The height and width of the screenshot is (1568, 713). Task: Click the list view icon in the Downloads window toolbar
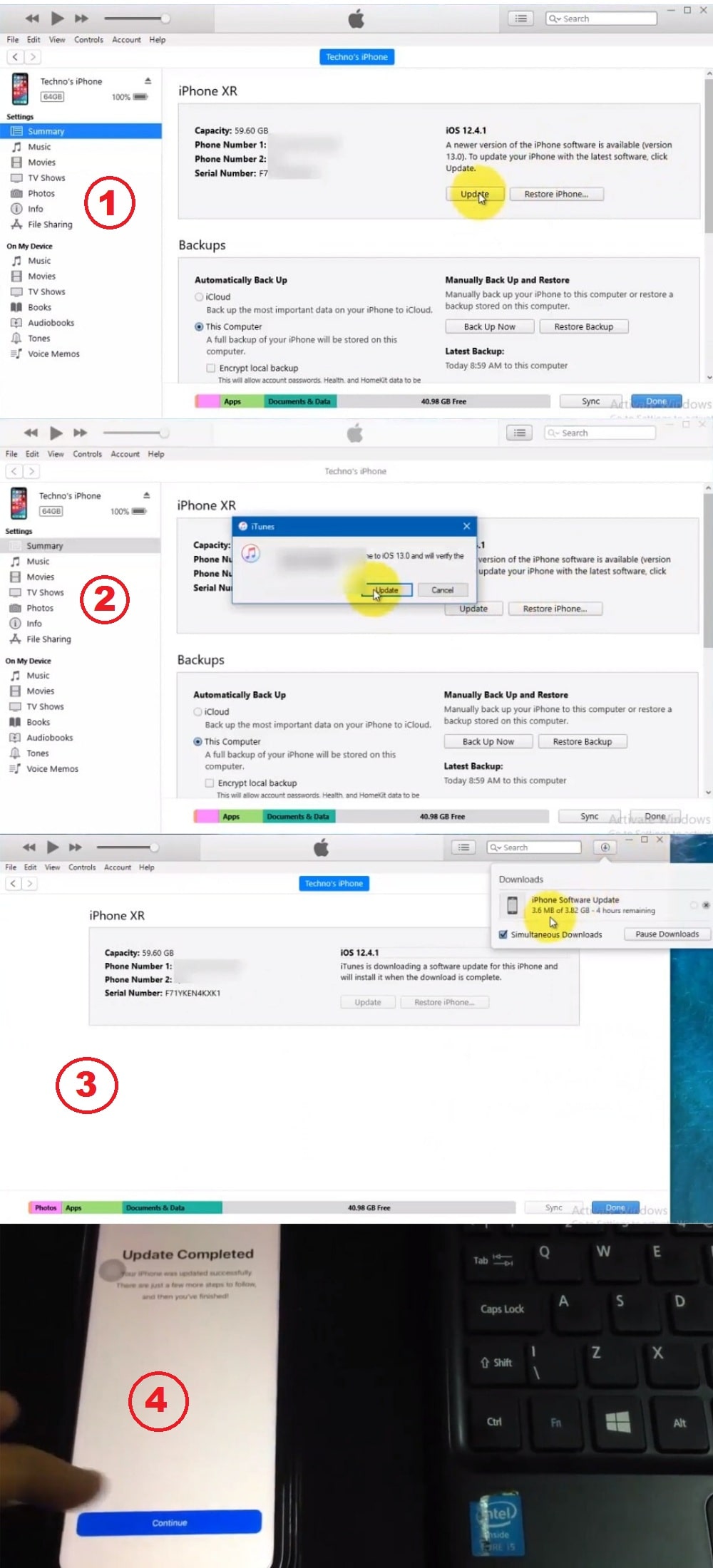coord(464,847)
